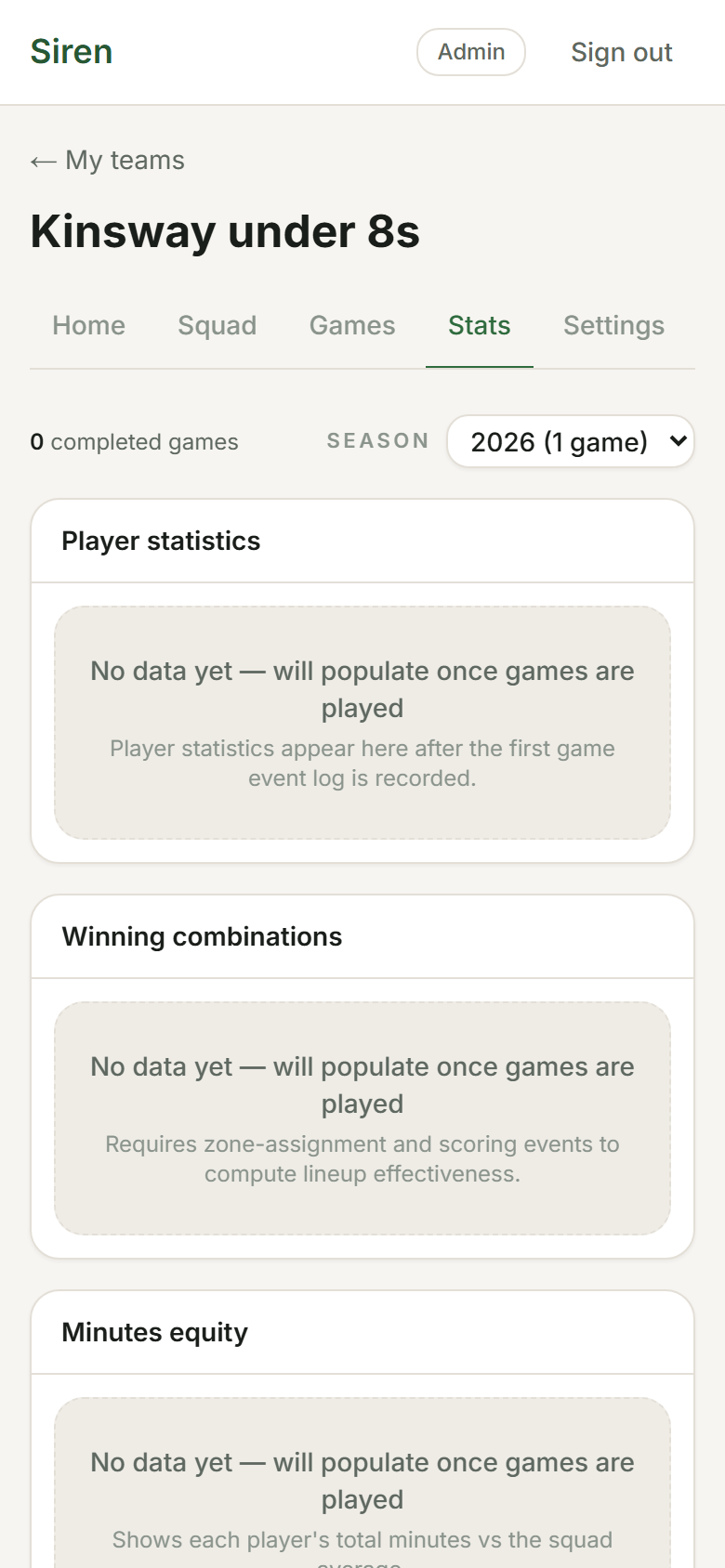Open the Home tab
The image size is (725, 1568).
88,325
